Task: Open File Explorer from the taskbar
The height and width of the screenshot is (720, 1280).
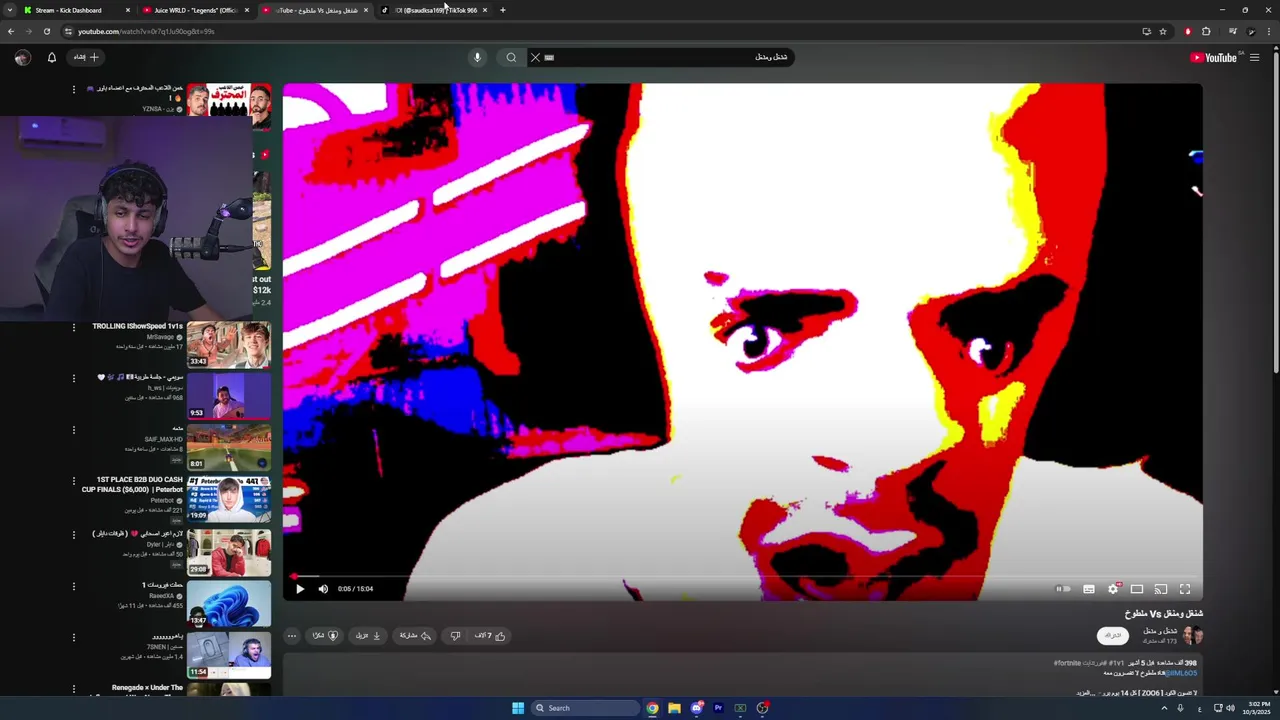Action: 674,708
